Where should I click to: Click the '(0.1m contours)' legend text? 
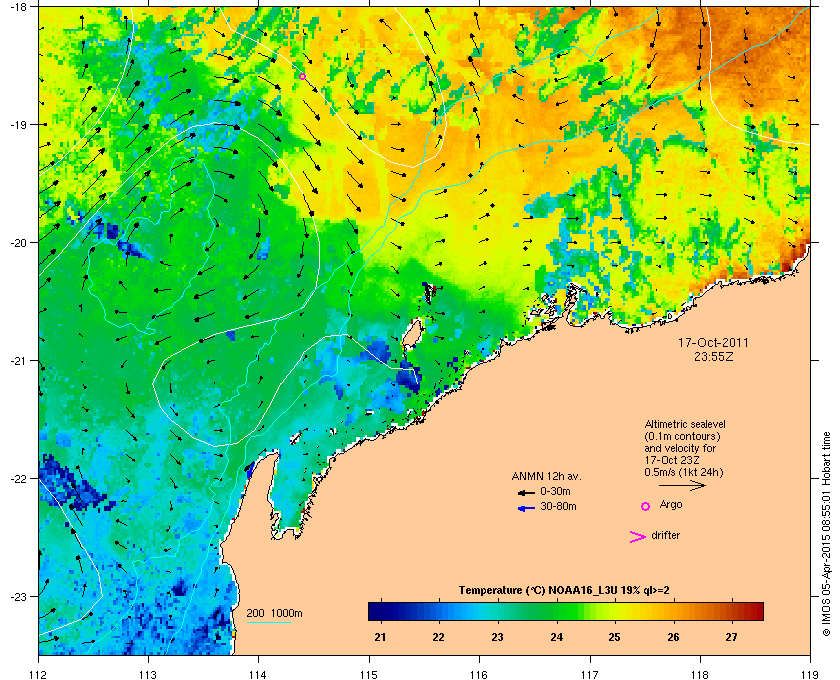pos(682,436)
